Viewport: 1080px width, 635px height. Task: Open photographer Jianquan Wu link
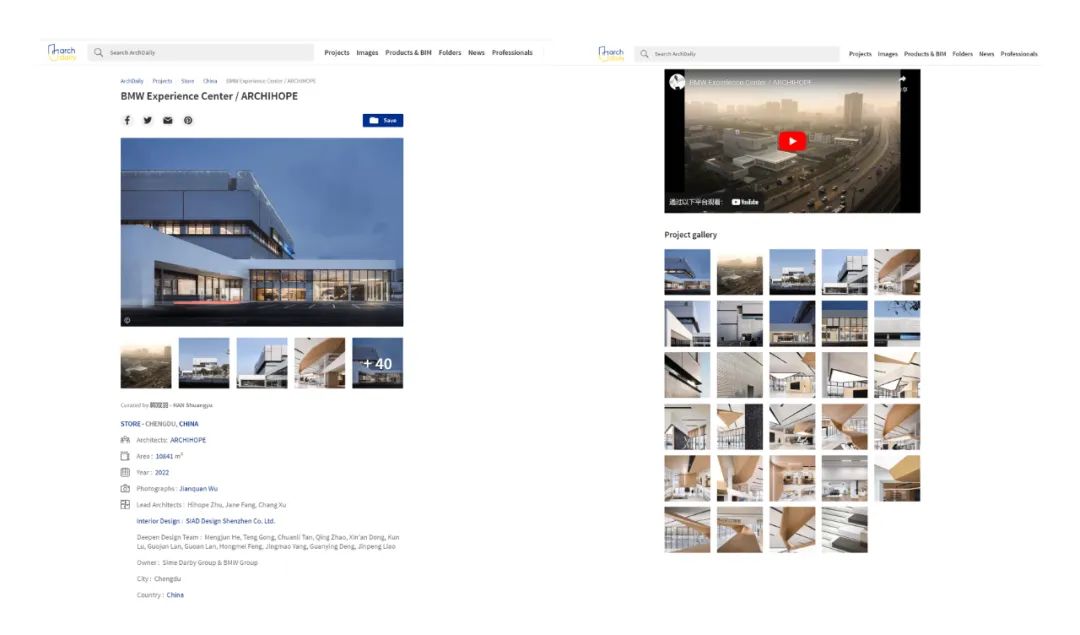point(198,489)
